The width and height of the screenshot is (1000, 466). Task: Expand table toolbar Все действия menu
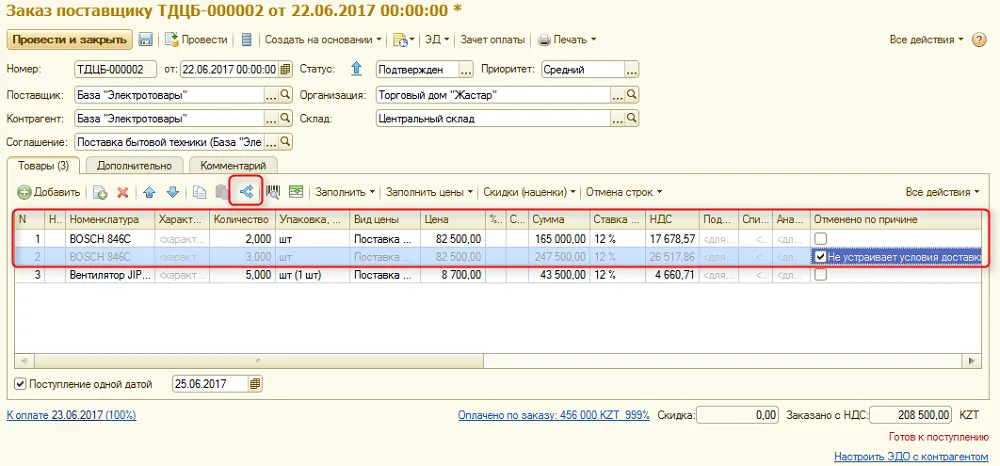point(943,192)
